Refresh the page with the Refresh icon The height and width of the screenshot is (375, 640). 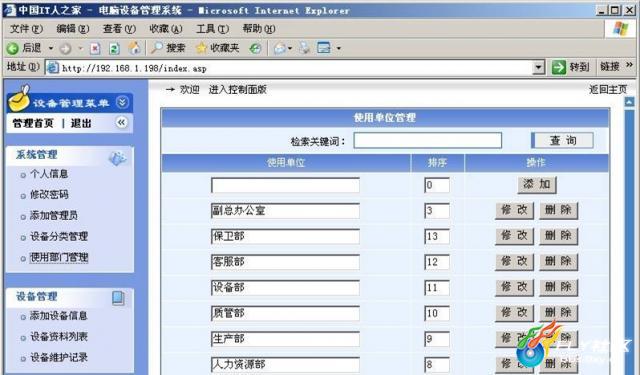(114, 49)
